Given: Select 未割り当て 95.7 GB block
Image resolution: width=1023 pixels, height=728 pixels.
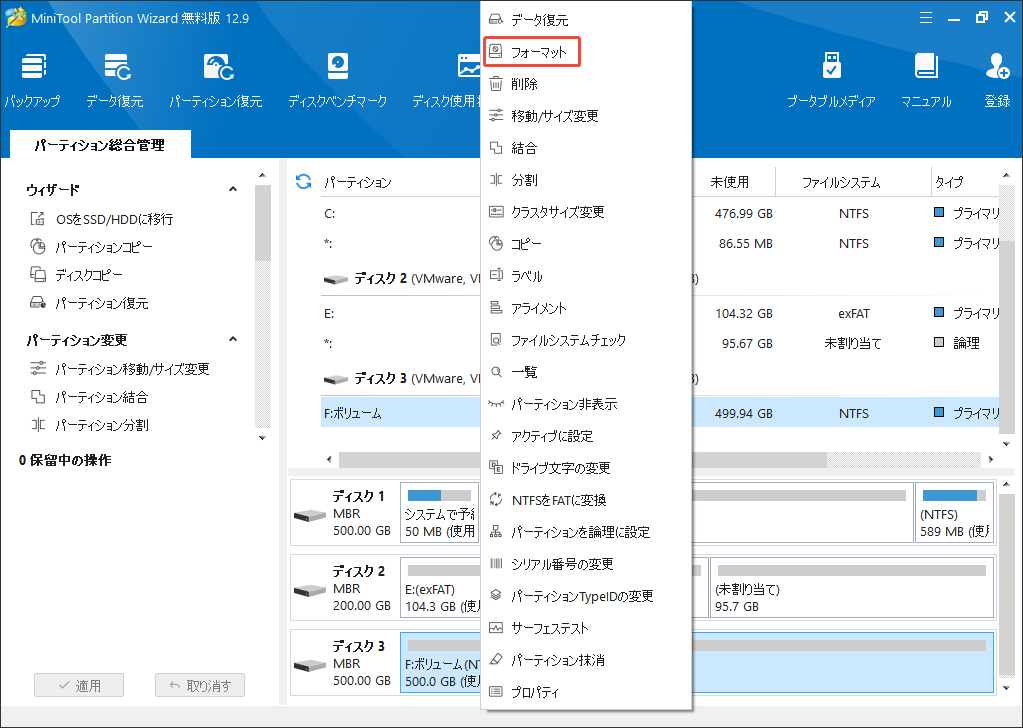Looking at the screenshot, I should (x=851, y=587).
